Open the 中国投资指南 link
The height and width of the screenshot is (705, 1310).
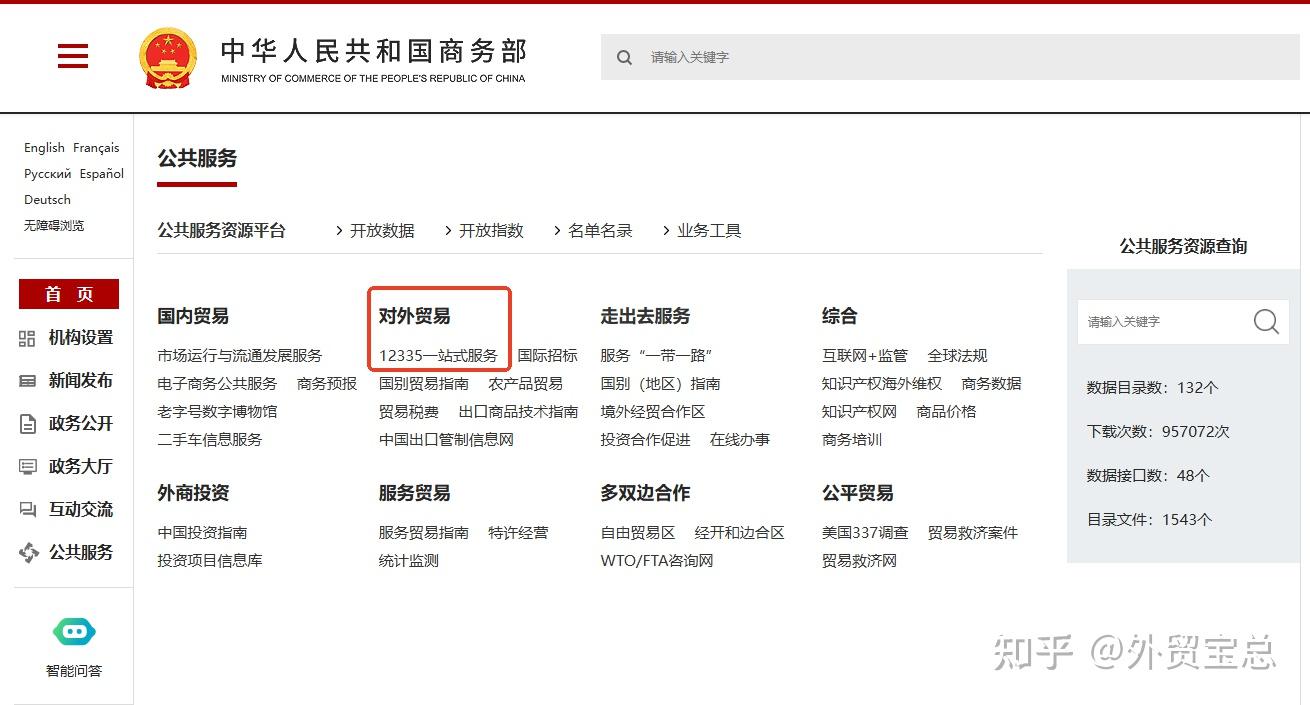click(x=202, y=533)
